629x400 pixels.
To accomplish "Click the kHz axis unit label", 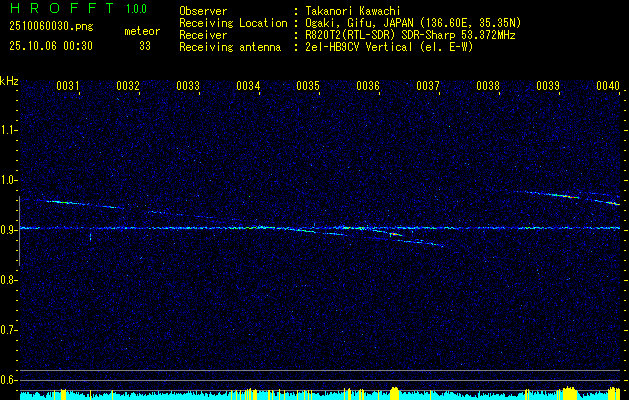I will click(x=9, y=80).
